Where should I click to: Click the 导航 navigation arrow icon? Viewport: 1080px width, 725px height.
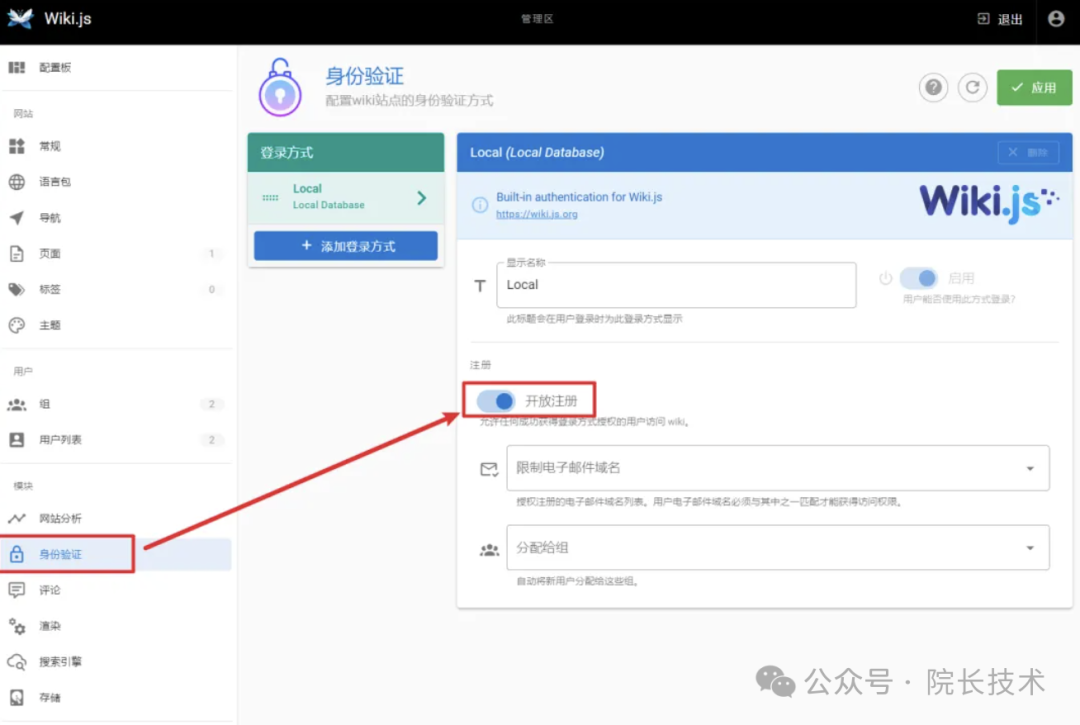[x=17, y=218]
